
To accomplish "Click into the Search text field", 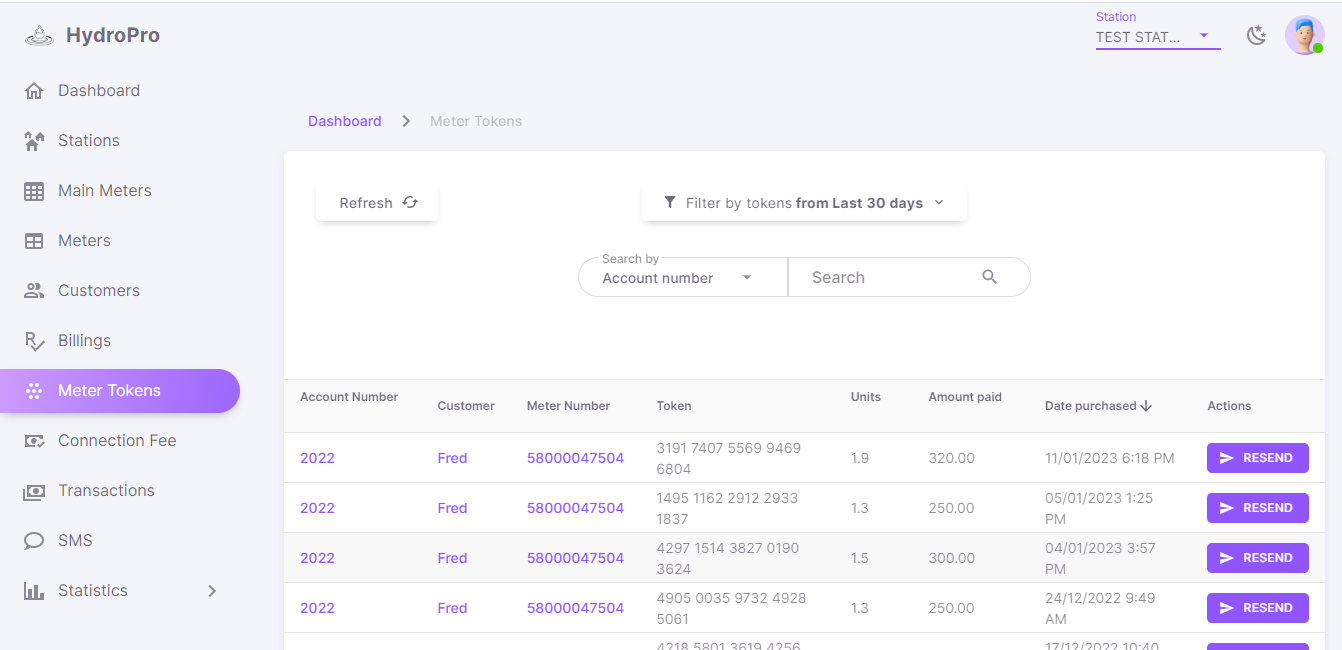I will pos(885,278).
